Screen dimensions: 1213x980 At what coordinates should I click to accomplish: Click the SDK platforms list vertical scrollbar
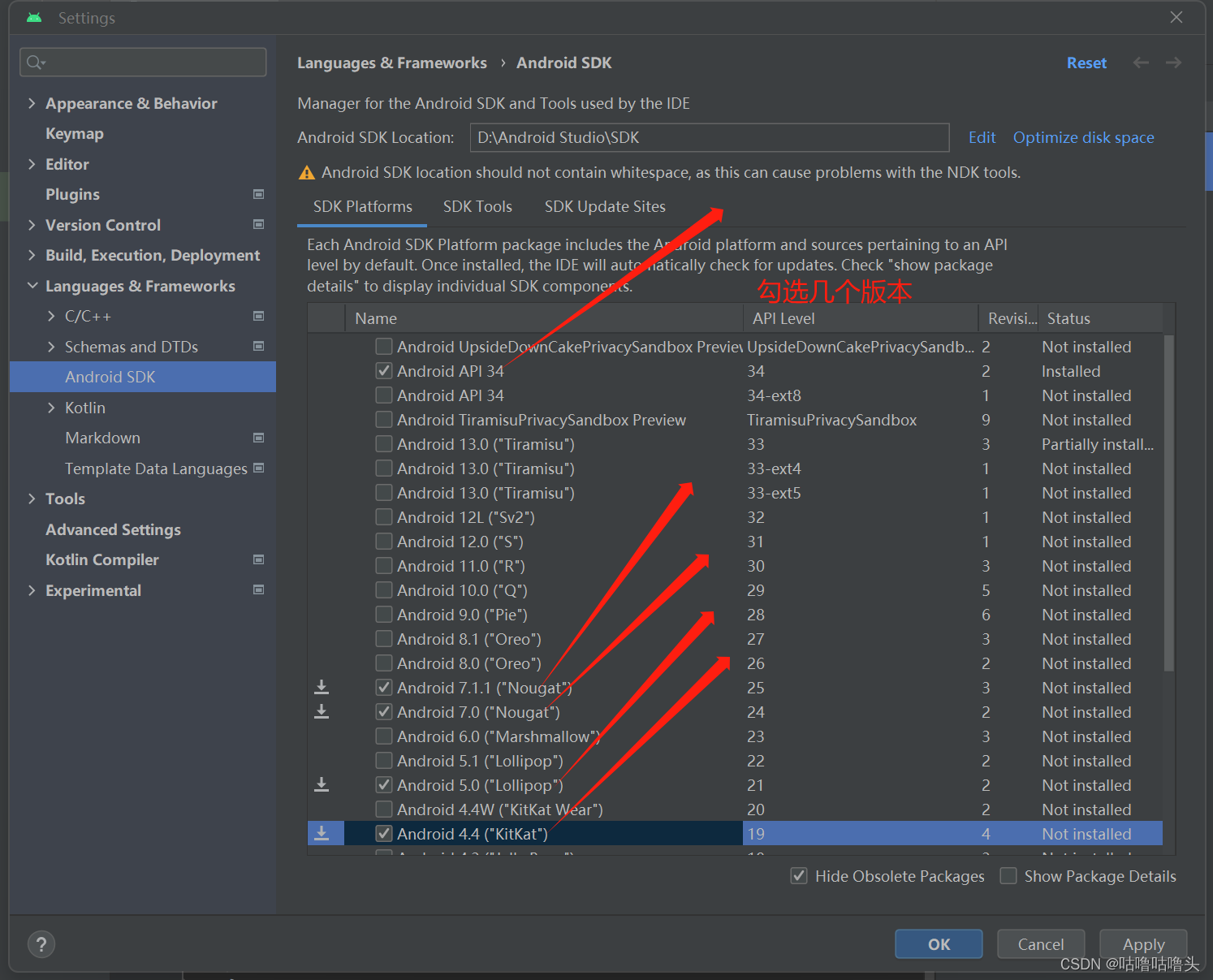click(1169, 503)
